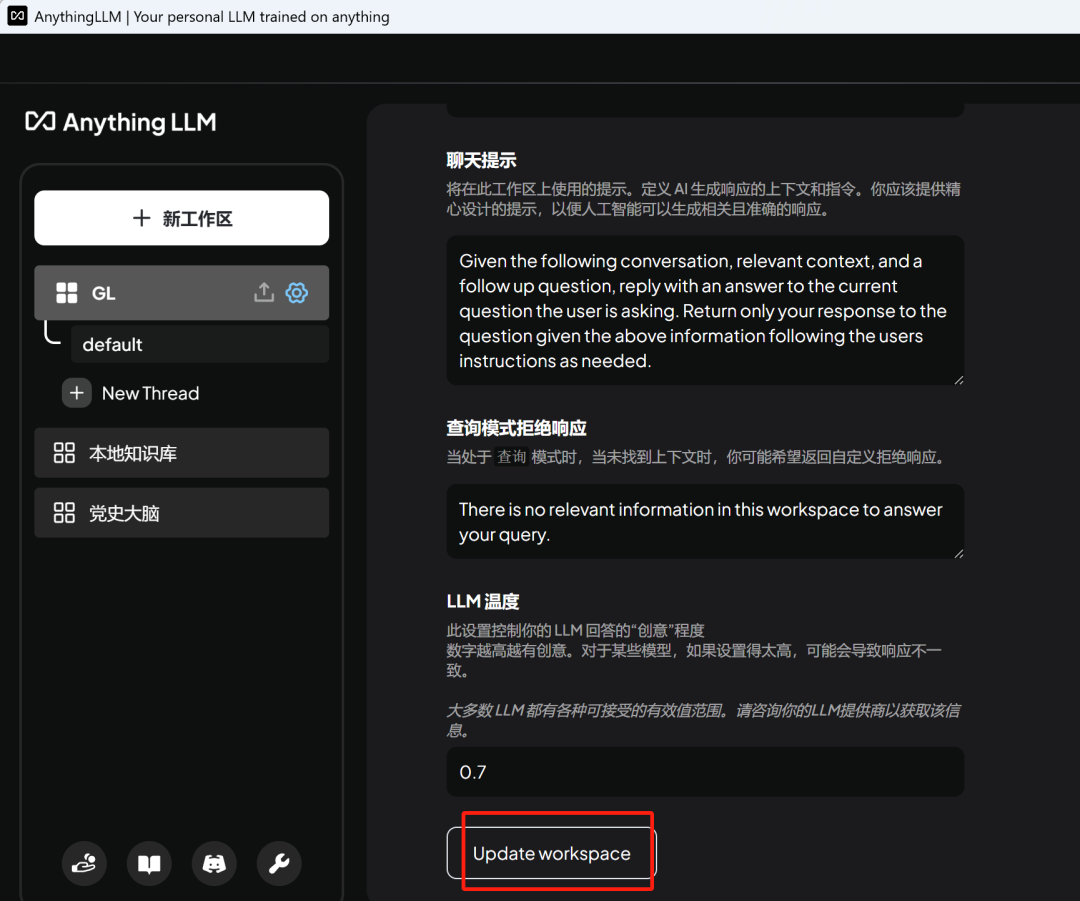Click the AnythingLLM logo in sidebar
The width and height of the screenshot is (1080, 901).
point(121,122)
